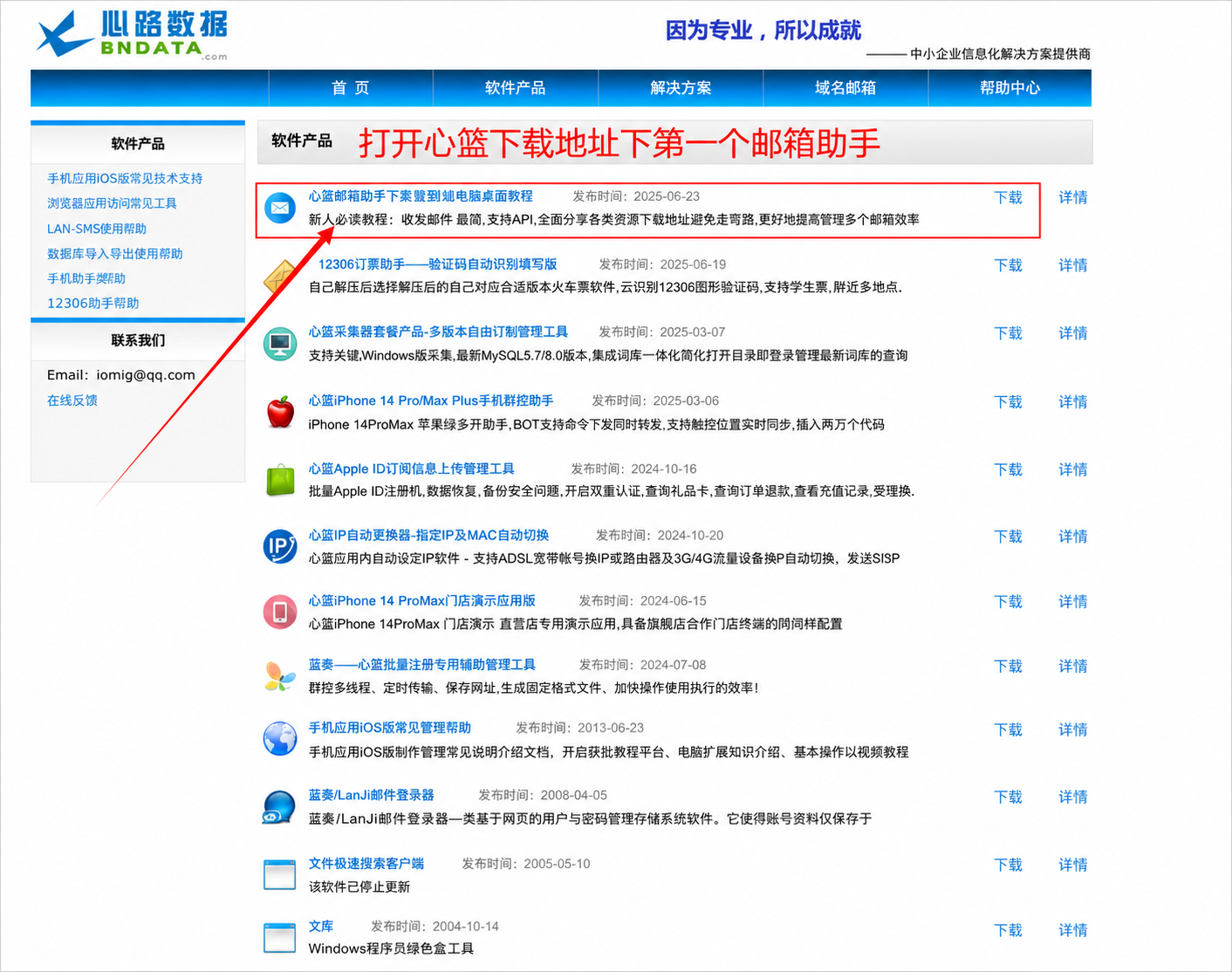Download the 12306订票助手
The height and width of the screenshot is (972, 1232).
click(x=1009, y=265)
